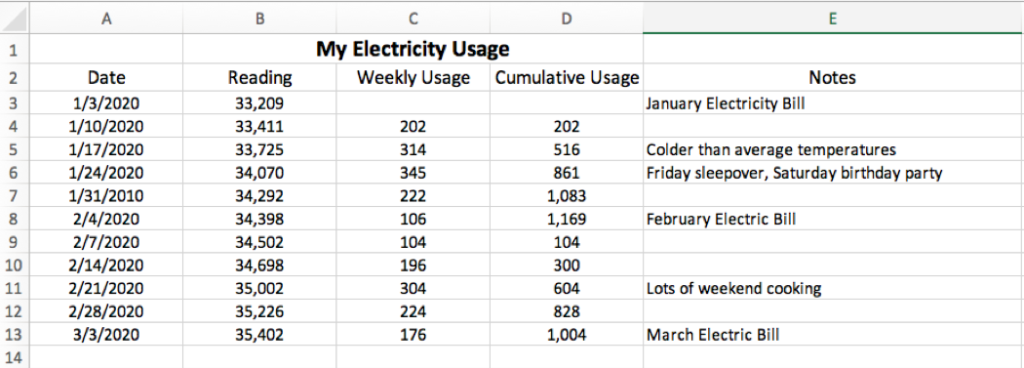Select the date cell 1/31/2010
Viewport: 1024px width, 368px height.
(106, 196)
